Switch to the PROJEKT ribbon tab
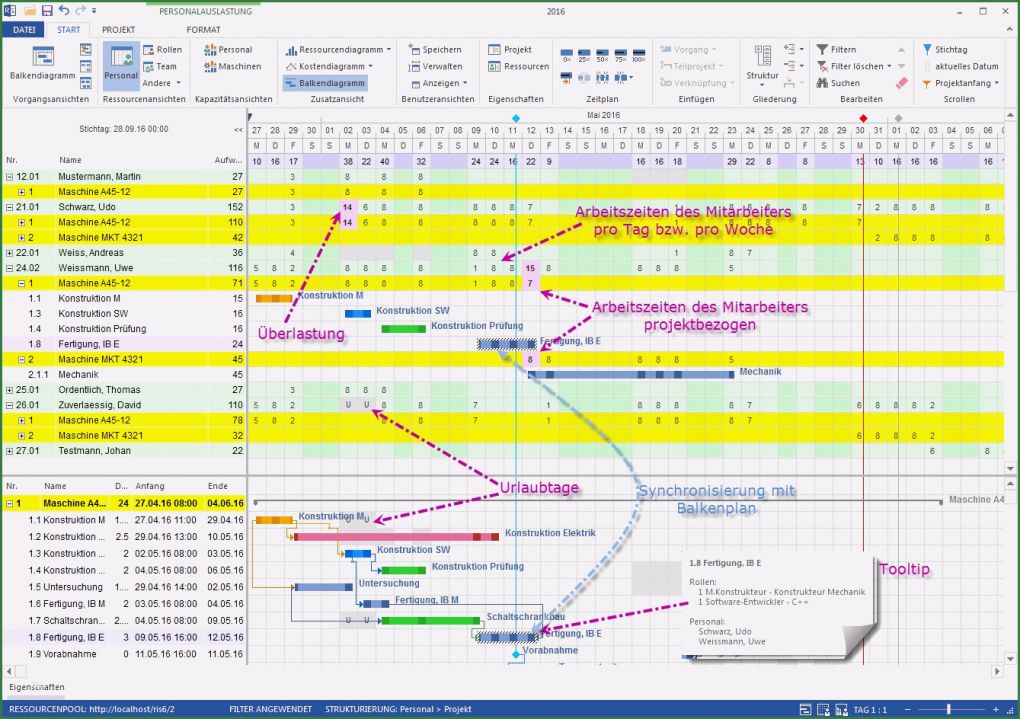This screenshot has width=1020, height=719. click(118, 29)
